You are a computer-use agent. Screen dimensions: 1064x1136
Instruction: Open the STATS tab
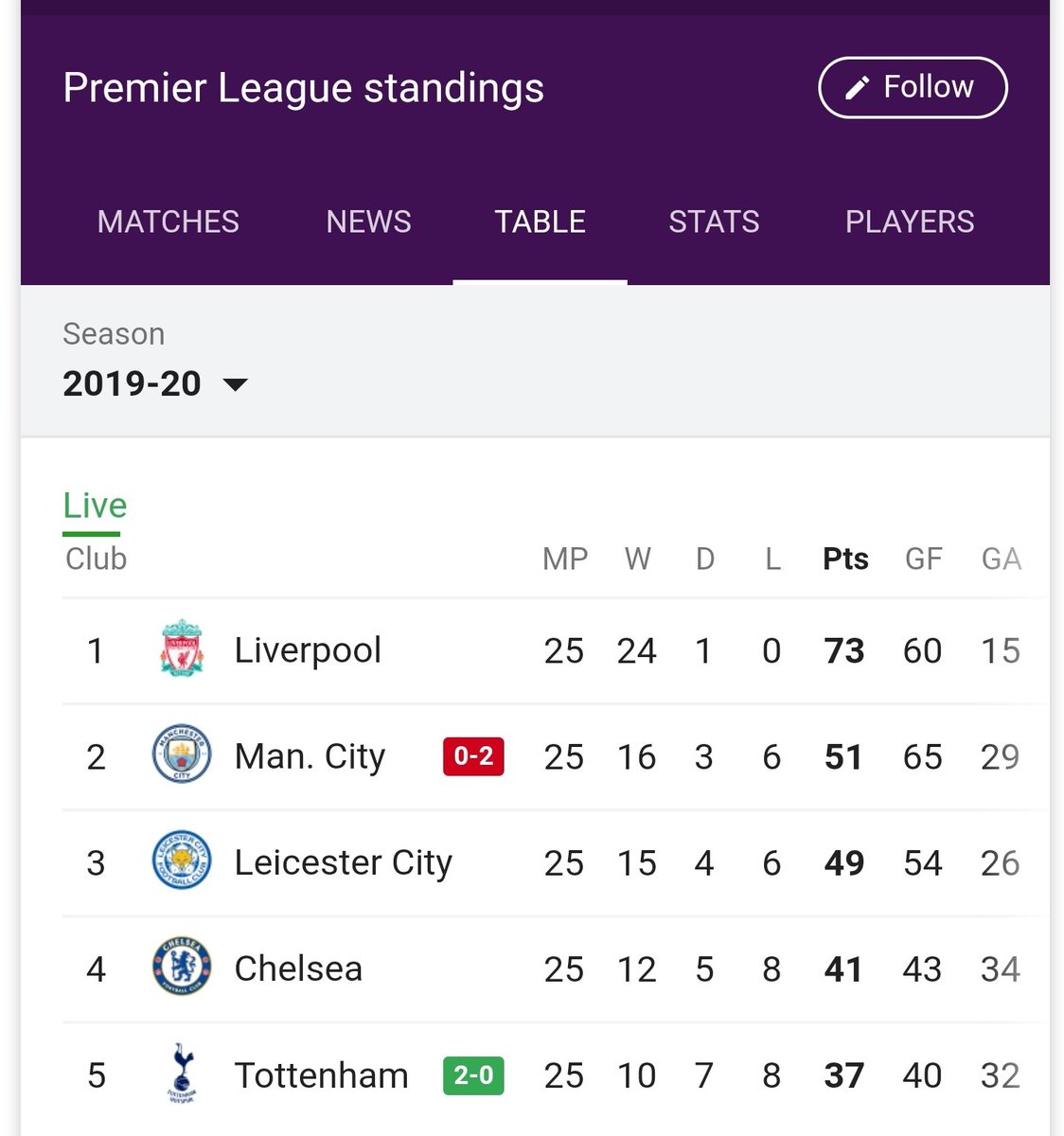tap(714, 222)
